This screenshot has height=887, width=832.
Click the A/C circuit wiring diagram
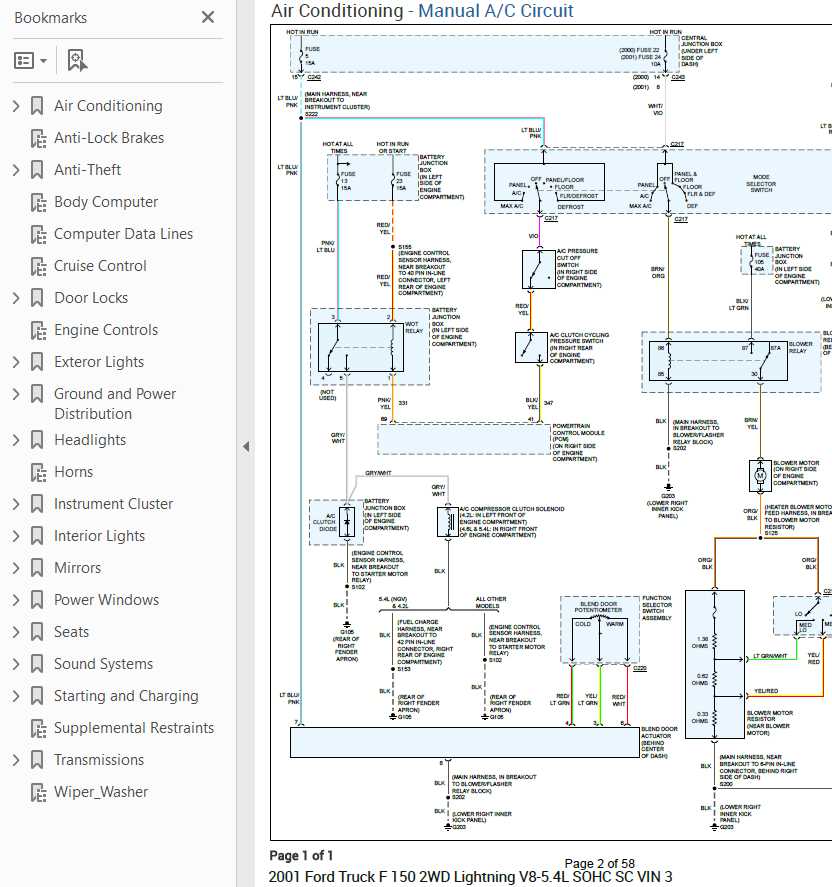pos(551,432)
